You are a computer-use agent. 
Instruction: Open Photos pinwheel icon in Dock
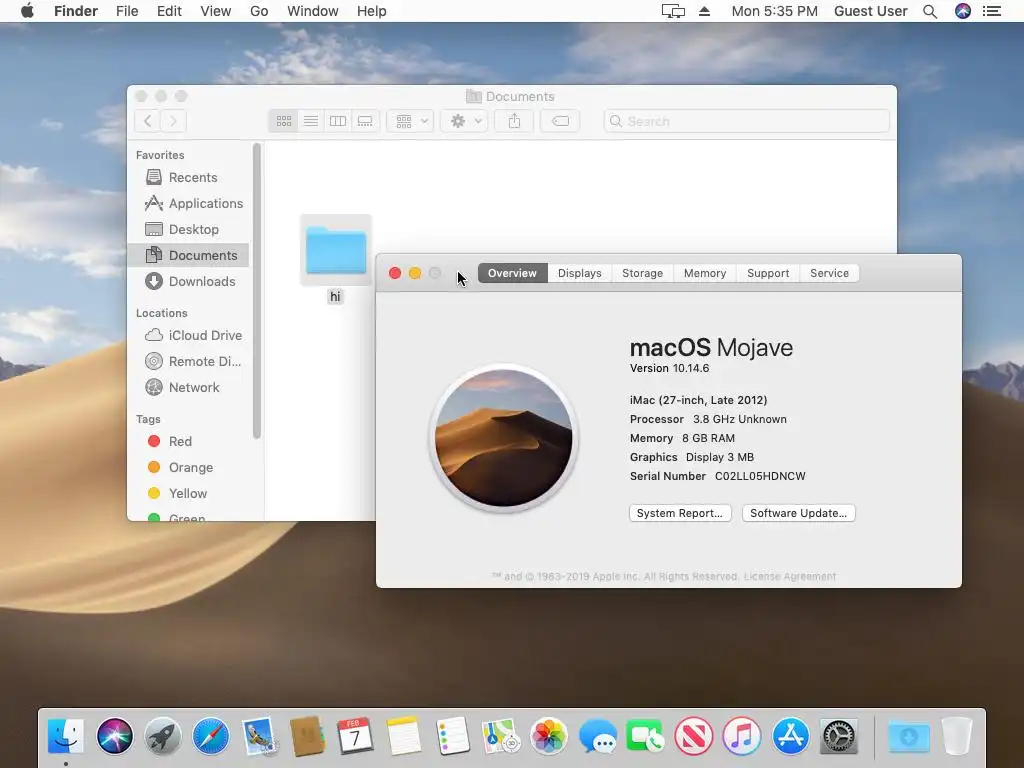click(549, 736)
